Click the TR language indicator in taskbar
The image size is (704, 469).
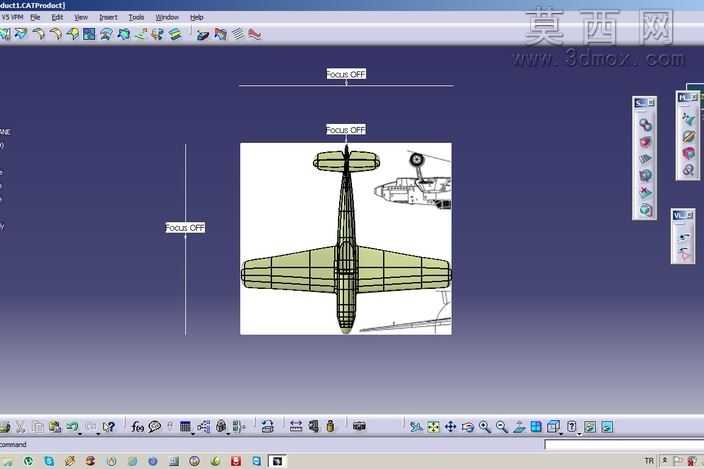click(649, 461)
